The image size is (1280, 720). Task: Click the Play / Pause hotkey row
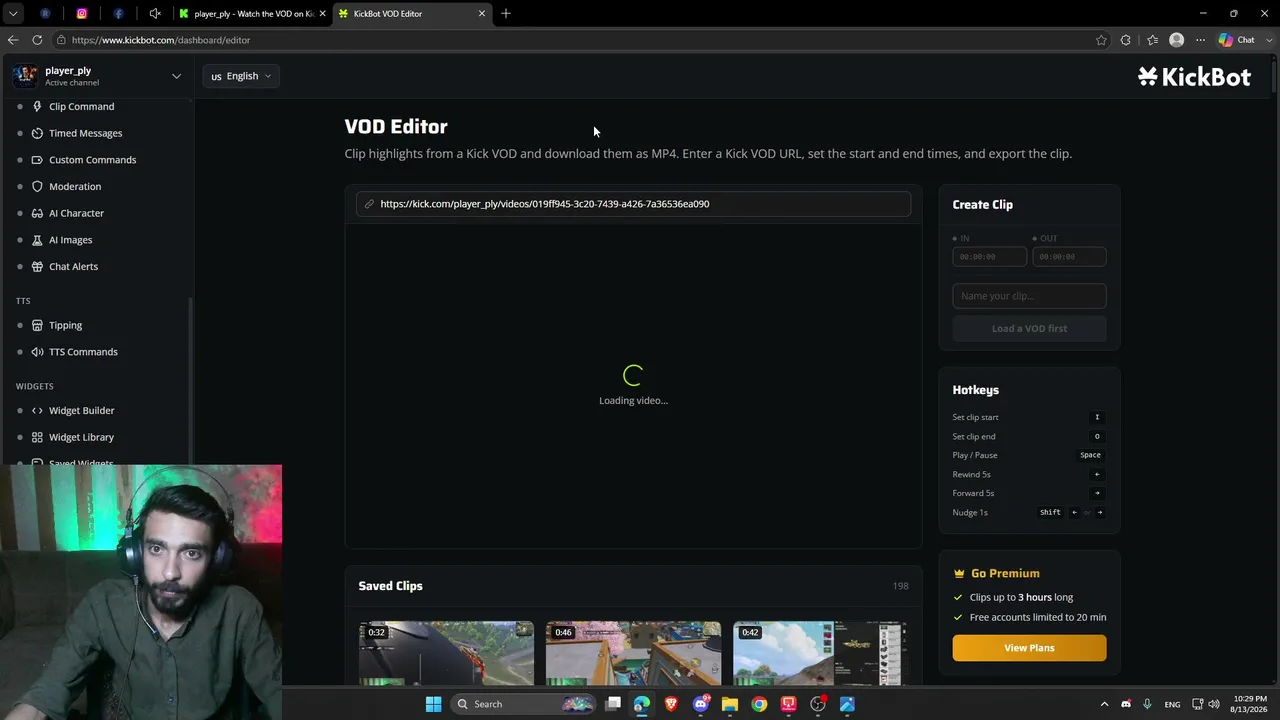point(1029,455)
